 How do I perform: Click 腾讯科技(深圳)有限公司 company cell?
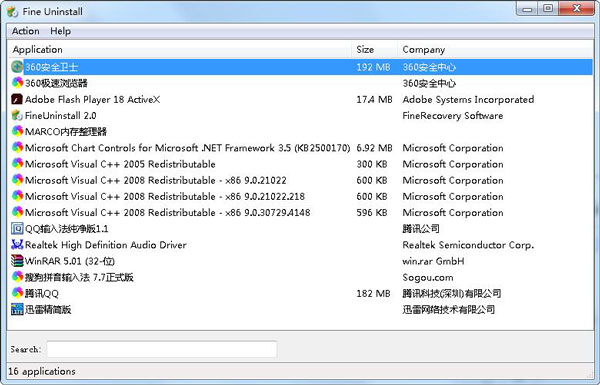click(452, 294)
